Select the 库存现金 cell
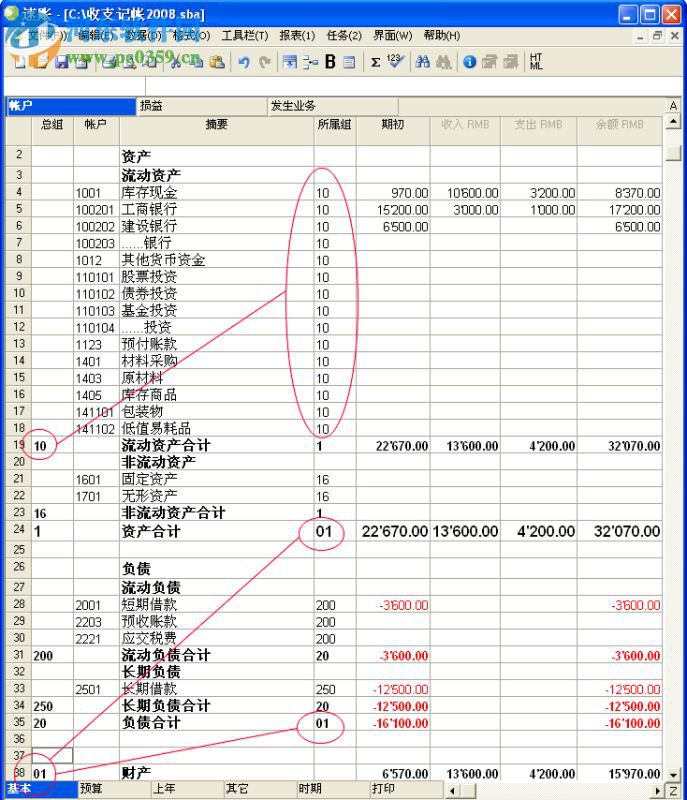This screenshot has width=687, height=800. pyautogui.click(x=217, y=193)
